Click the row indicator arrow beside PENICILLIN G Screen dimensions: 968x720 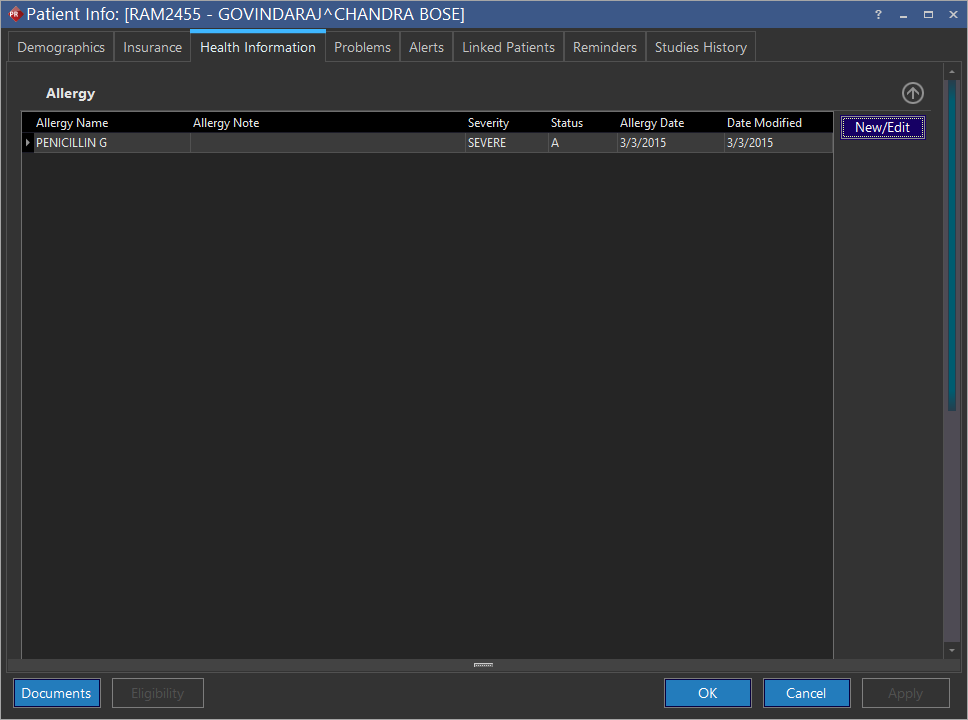(x=27, y=143)
